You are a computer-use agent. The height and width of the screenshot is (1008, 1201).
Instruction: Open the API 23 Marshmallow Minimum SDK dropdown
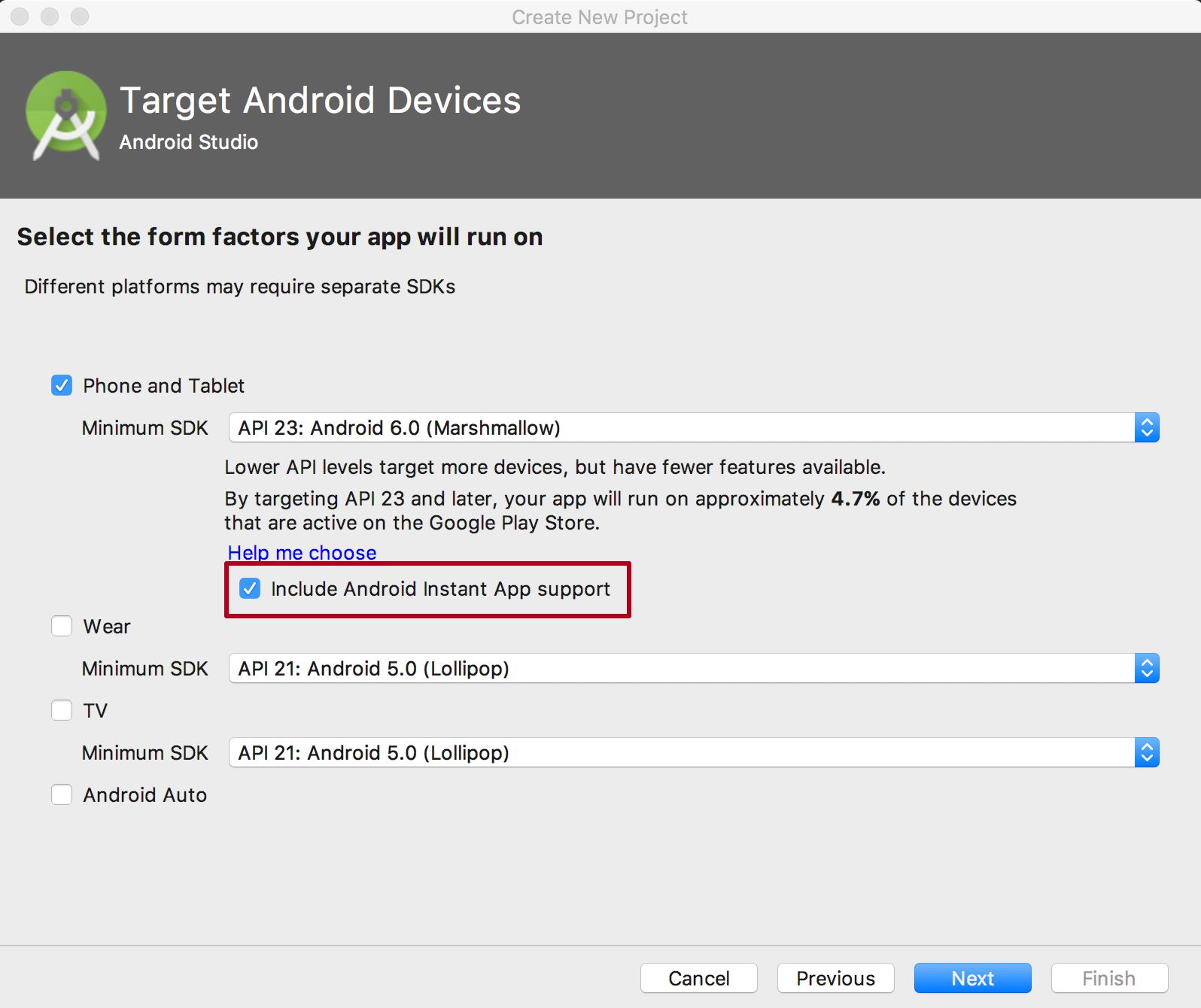pos(694,427)
